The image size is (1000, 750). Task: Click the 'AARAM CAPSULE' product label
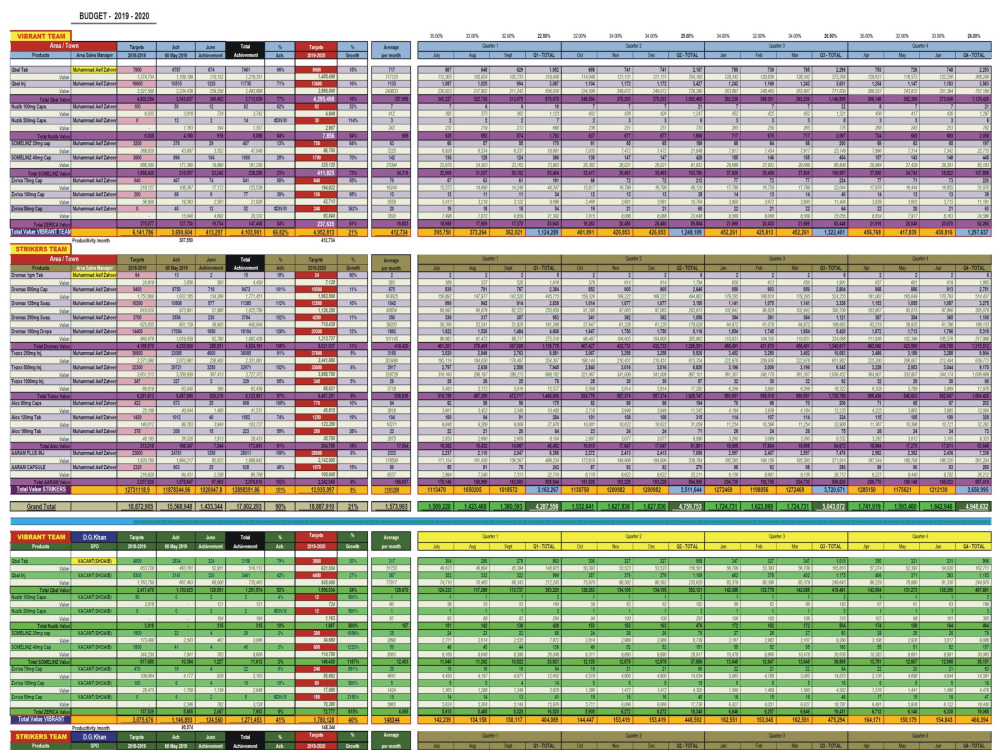point(41,467)
